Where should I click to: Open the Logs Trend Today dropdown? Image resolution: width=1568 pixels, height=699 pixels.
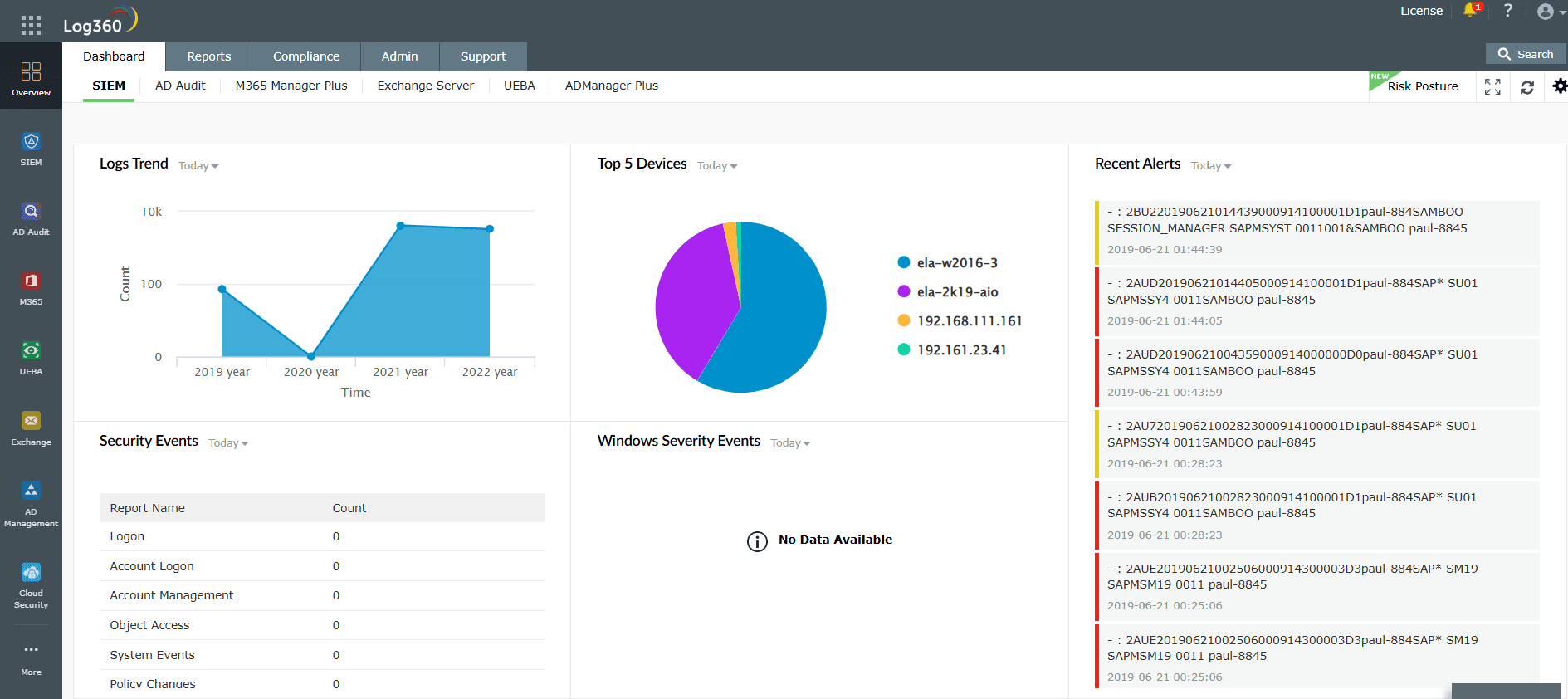[198, 166]
